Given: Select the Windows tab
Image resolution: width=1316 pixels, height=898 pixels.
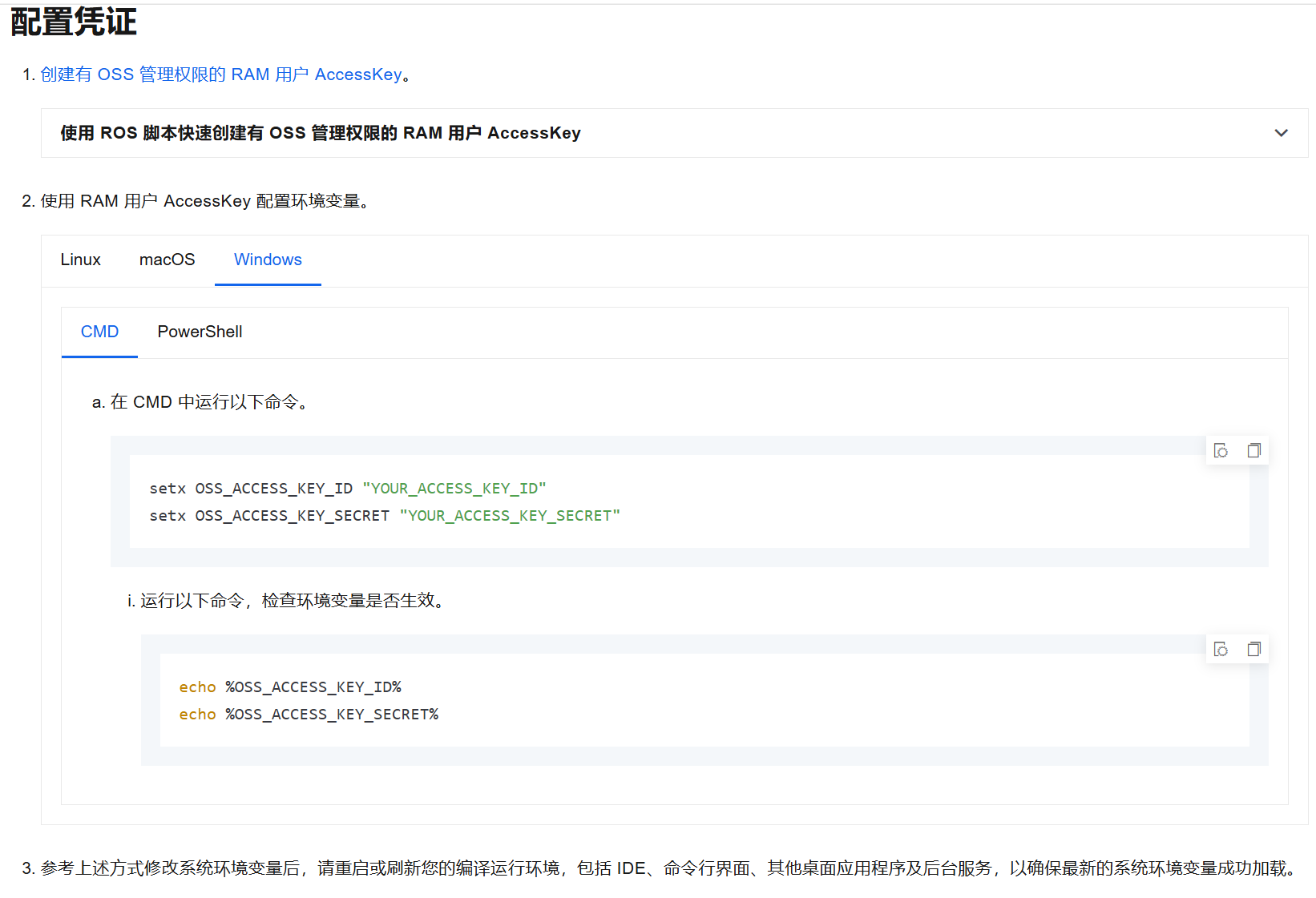Looking at the screenshot, I should pyautogui.click(x=268, y=260).
